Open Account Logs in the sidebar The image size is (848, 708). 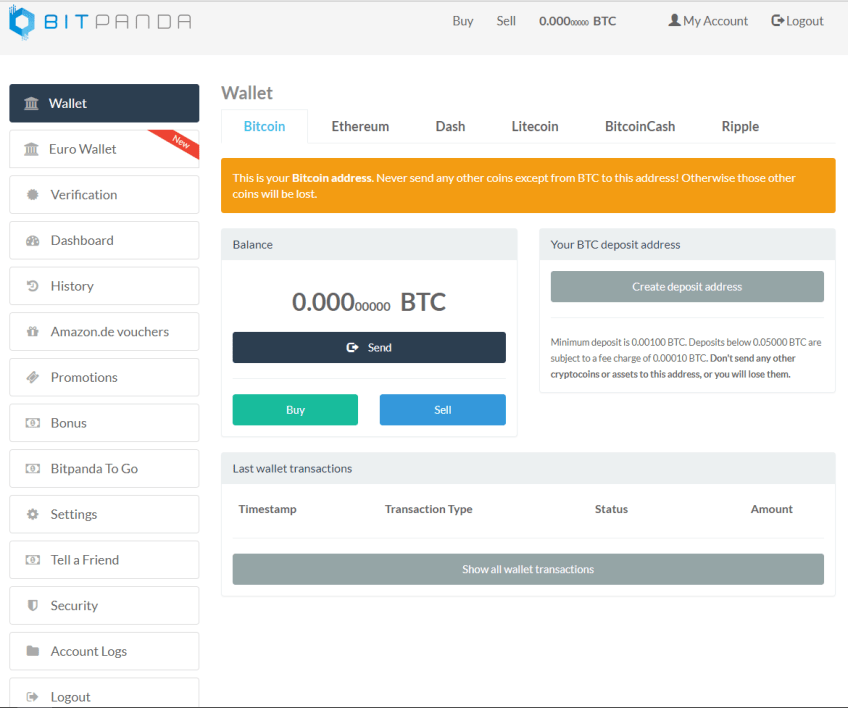tap(104, 651)
